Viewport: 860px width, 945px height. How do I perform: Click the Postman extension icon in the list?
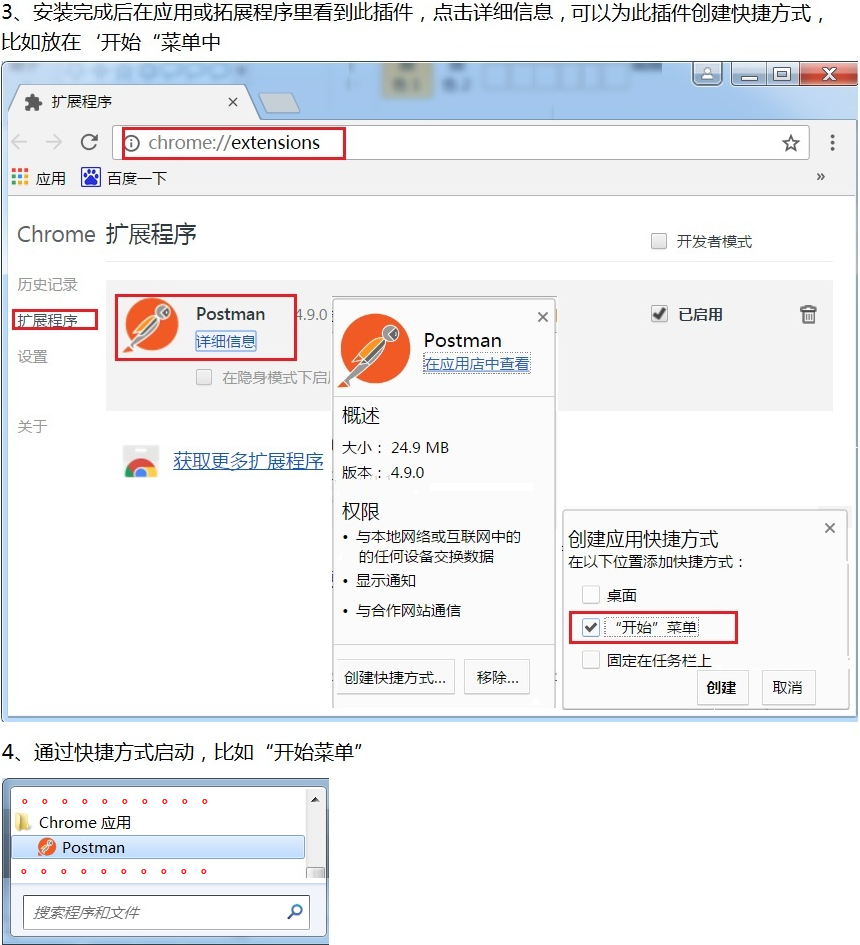[x=151, y=325]
